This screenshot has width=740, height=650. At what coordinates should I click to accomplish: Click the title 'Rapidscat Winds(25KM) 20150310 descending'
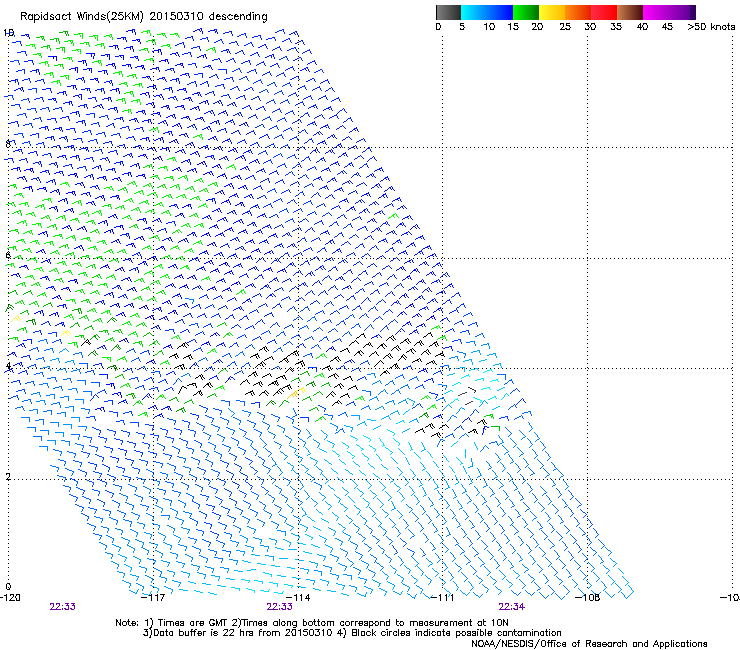click(x=143, y=17)
